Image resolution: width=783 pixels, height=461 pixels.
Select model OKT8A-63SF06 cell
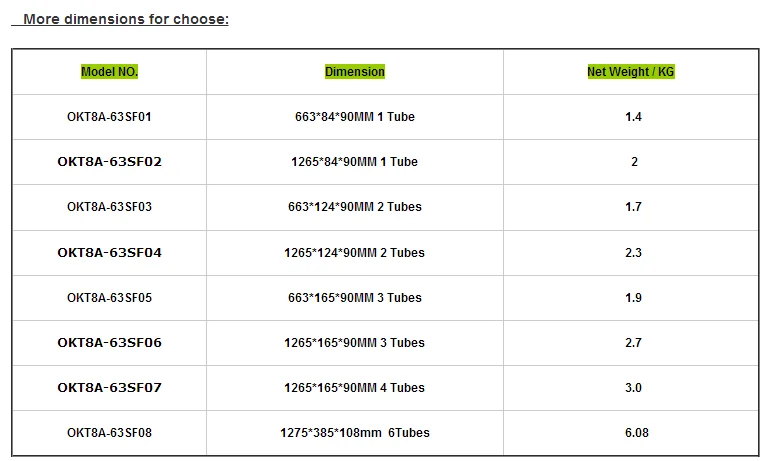[x=109, y=343]
